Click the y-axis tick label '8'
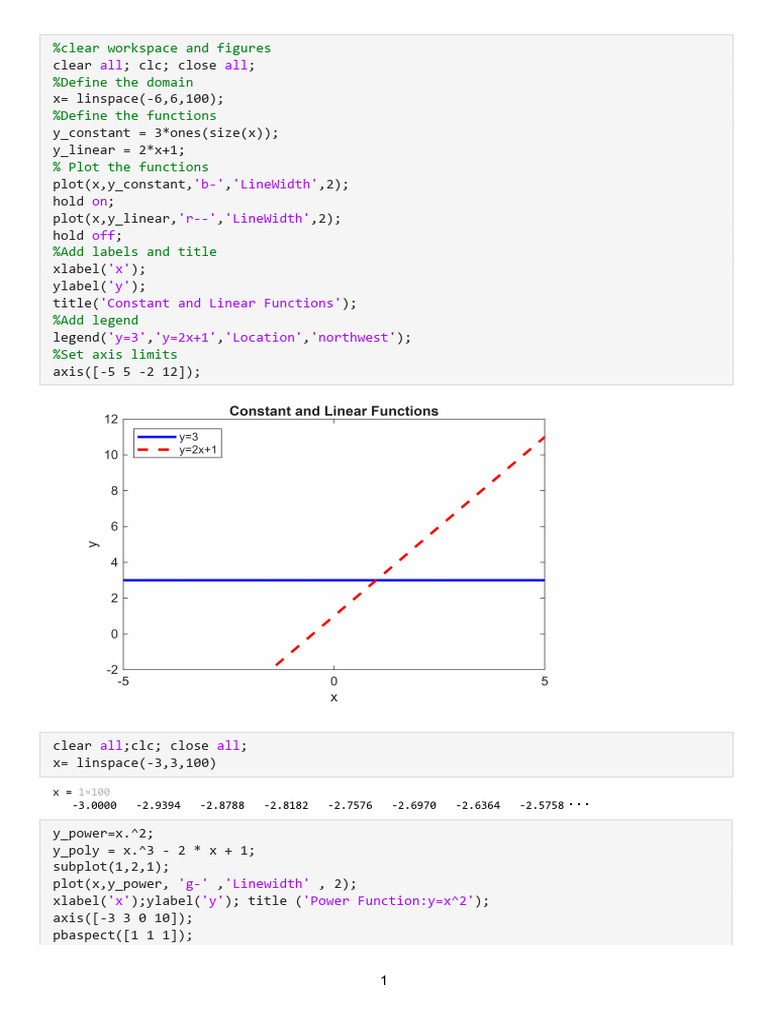 [x=114, y=490]
